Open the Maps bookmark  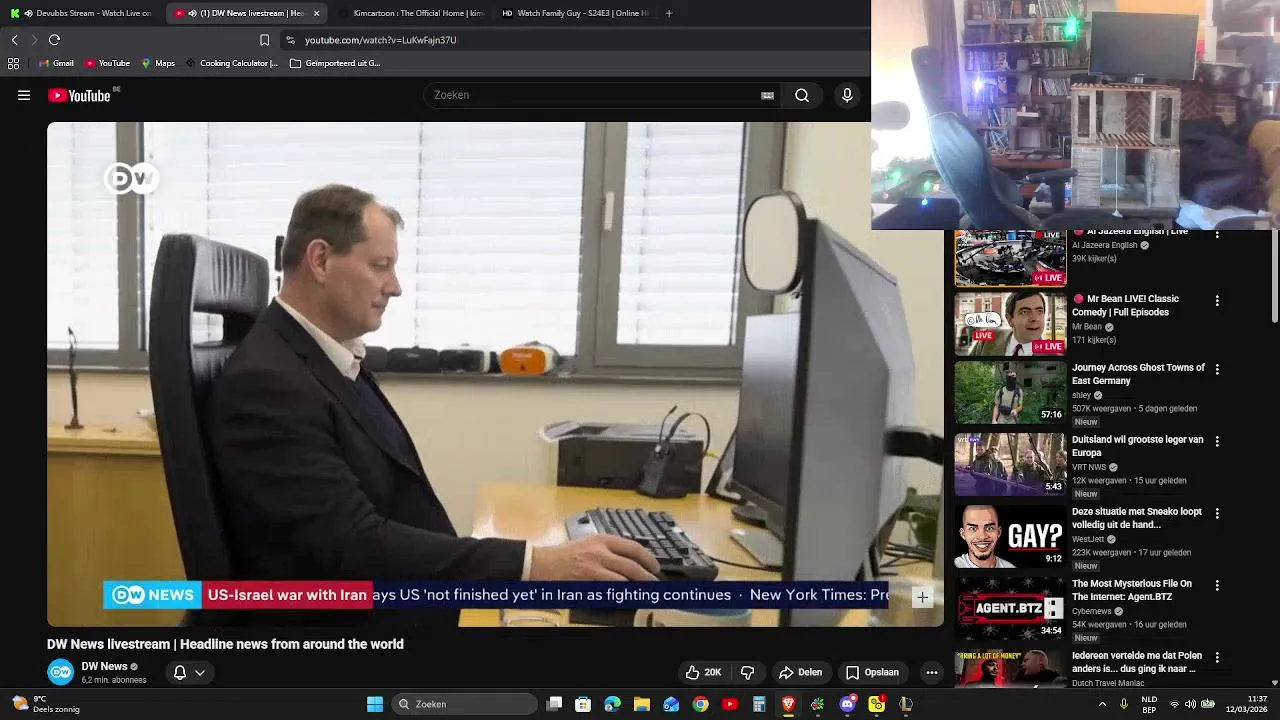(158, 63)
